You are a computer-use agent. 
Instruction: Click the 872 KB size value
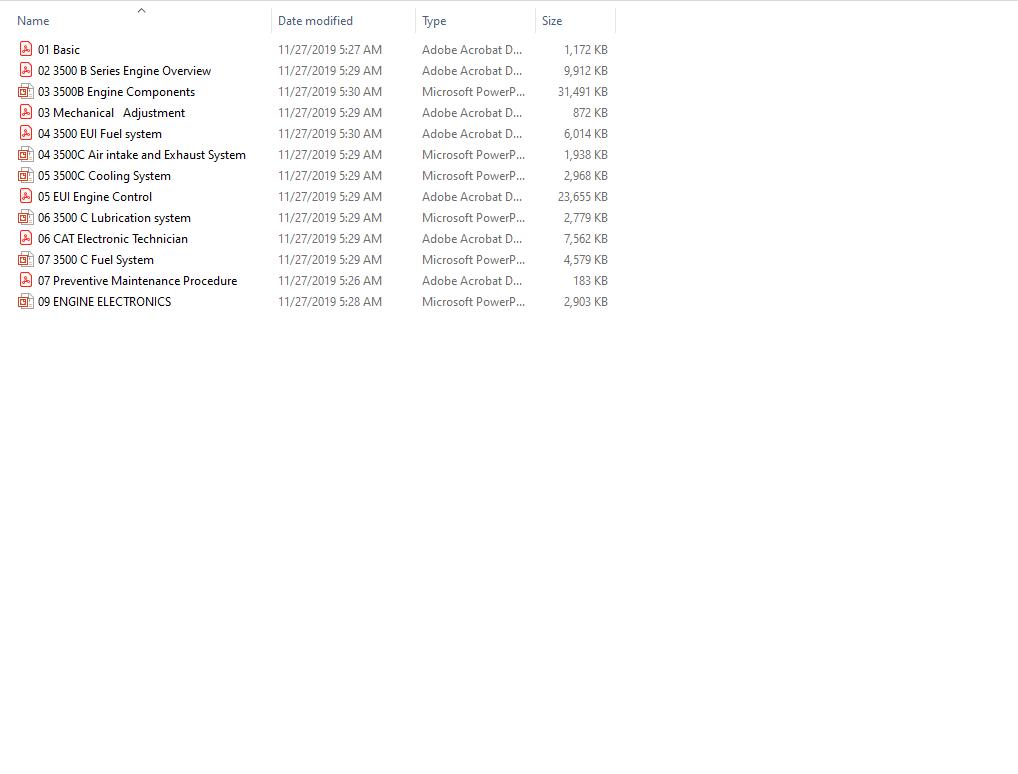tap(590, 112)
